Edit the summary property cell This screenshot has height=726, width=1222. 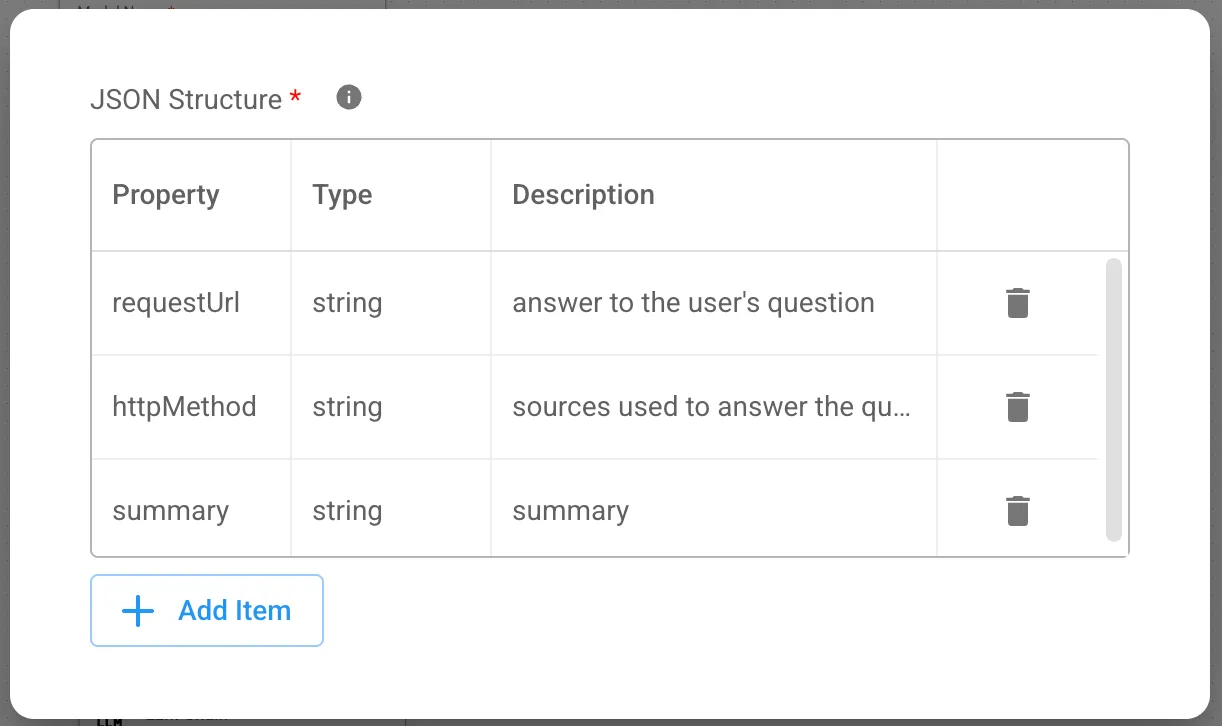171,511
